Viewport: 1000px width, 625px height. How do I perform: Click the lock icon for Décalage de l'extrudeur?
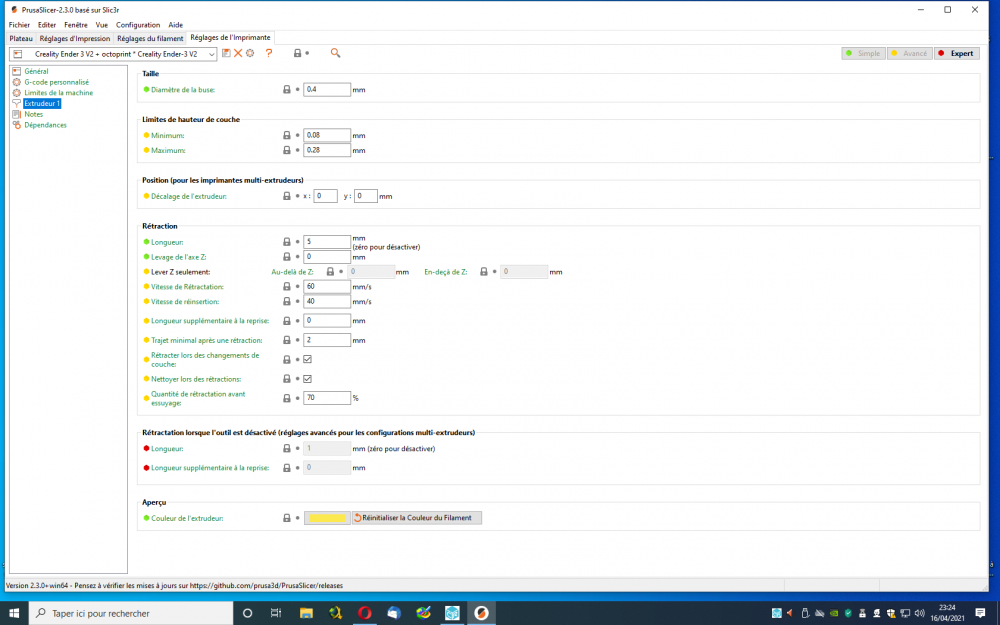287,196
